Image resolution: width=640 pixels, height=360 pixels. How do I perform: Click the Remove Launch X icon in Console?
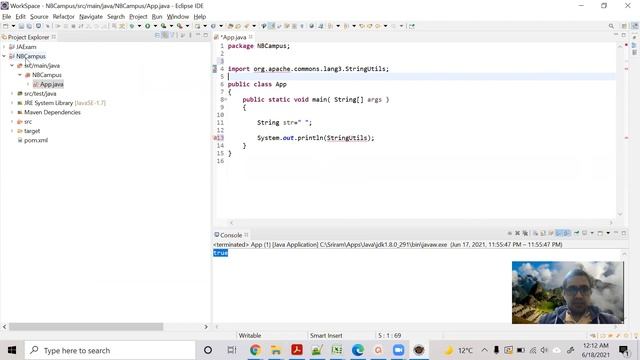(517, 233)
